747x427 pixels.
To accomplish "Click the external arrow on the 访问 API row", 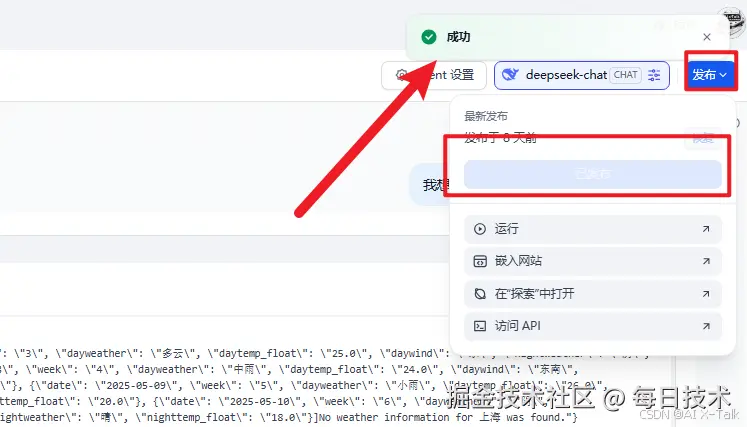I will pyautogui.click(x=706, y=326).
